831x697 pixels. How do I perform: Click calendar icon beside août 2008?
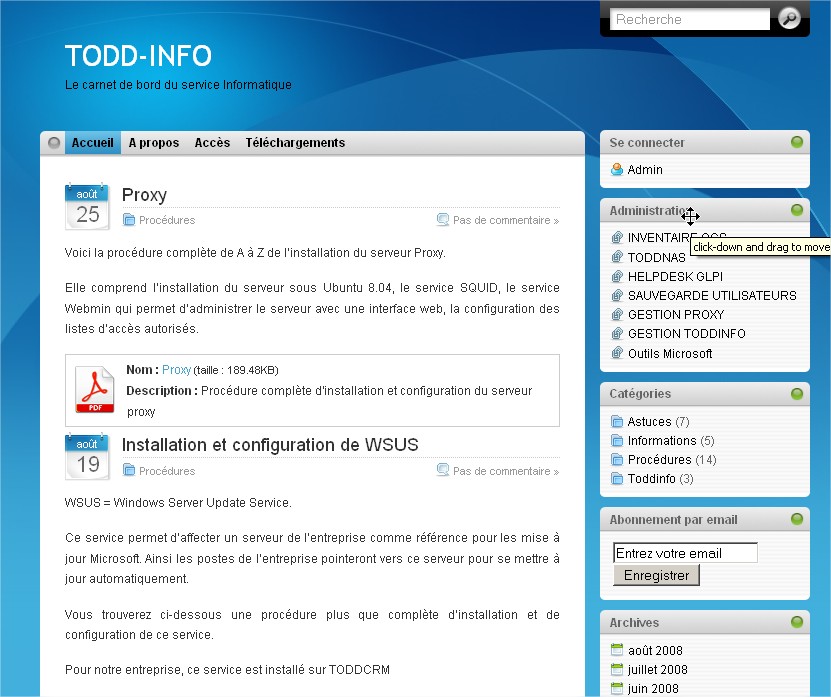click(617, 649)
